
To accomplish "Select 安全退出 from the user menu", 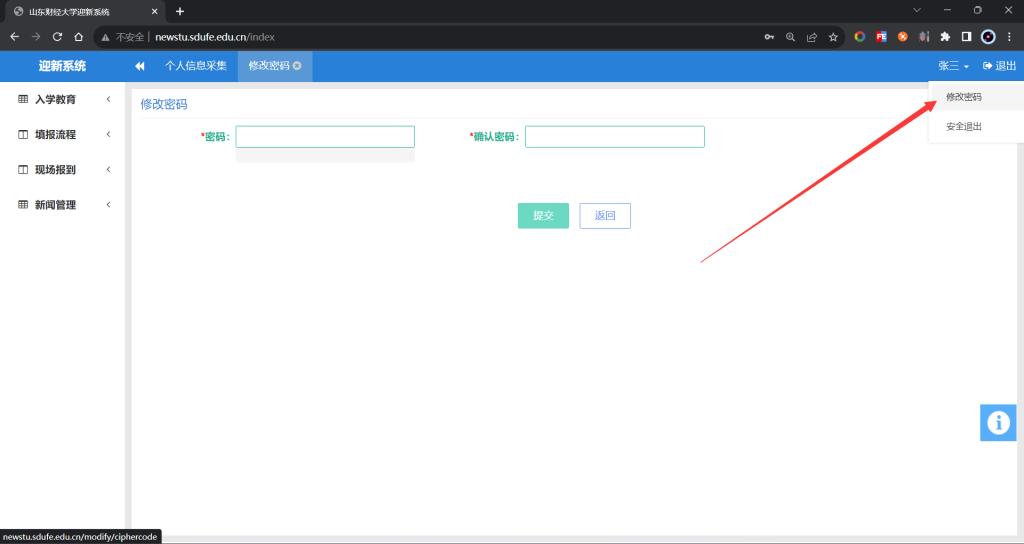I will (x=964, y=127).
